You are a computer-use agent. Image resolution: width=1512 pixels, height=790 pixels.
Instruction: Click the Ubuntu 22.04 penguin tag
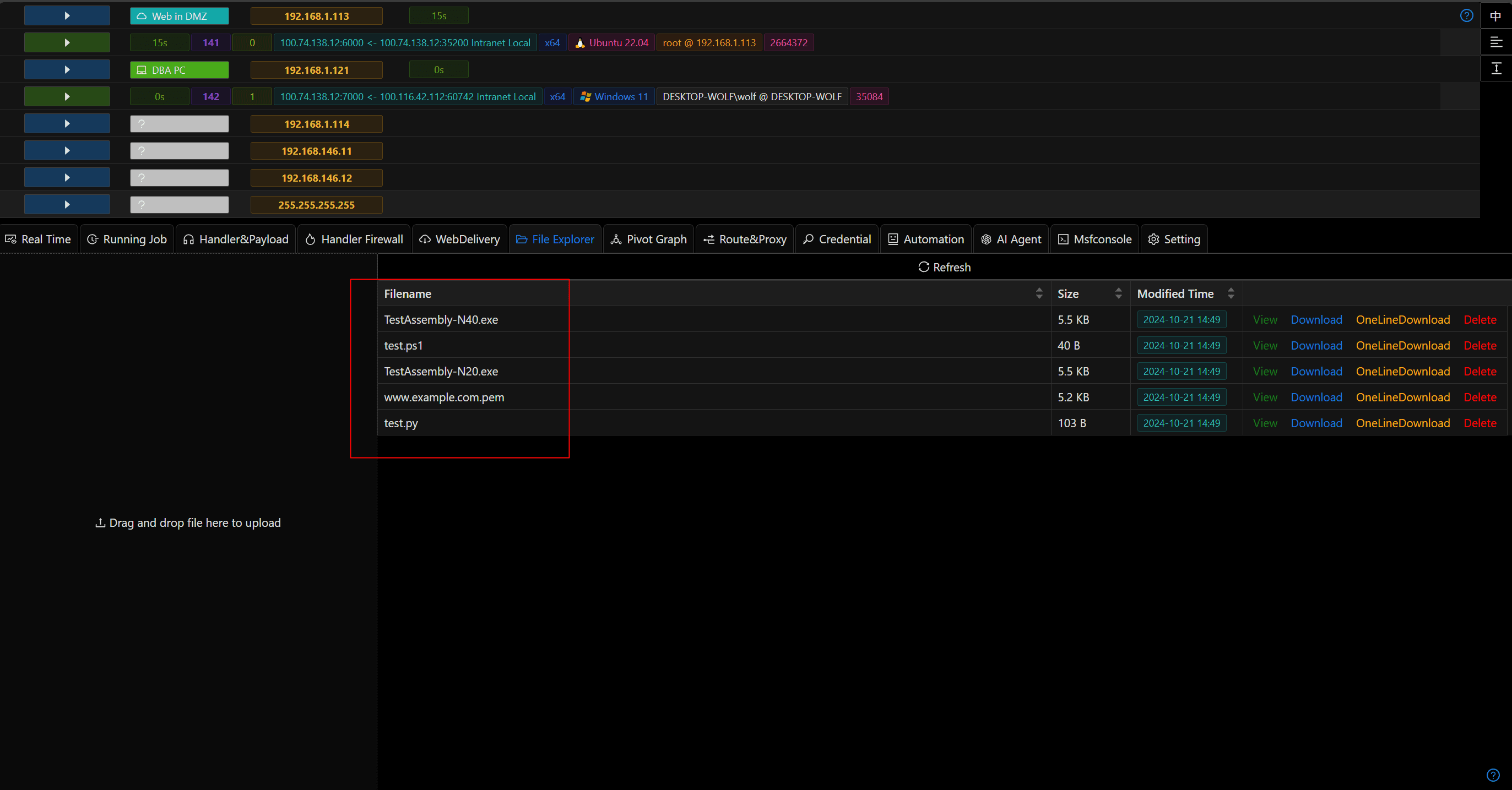(x=611, y=43)
